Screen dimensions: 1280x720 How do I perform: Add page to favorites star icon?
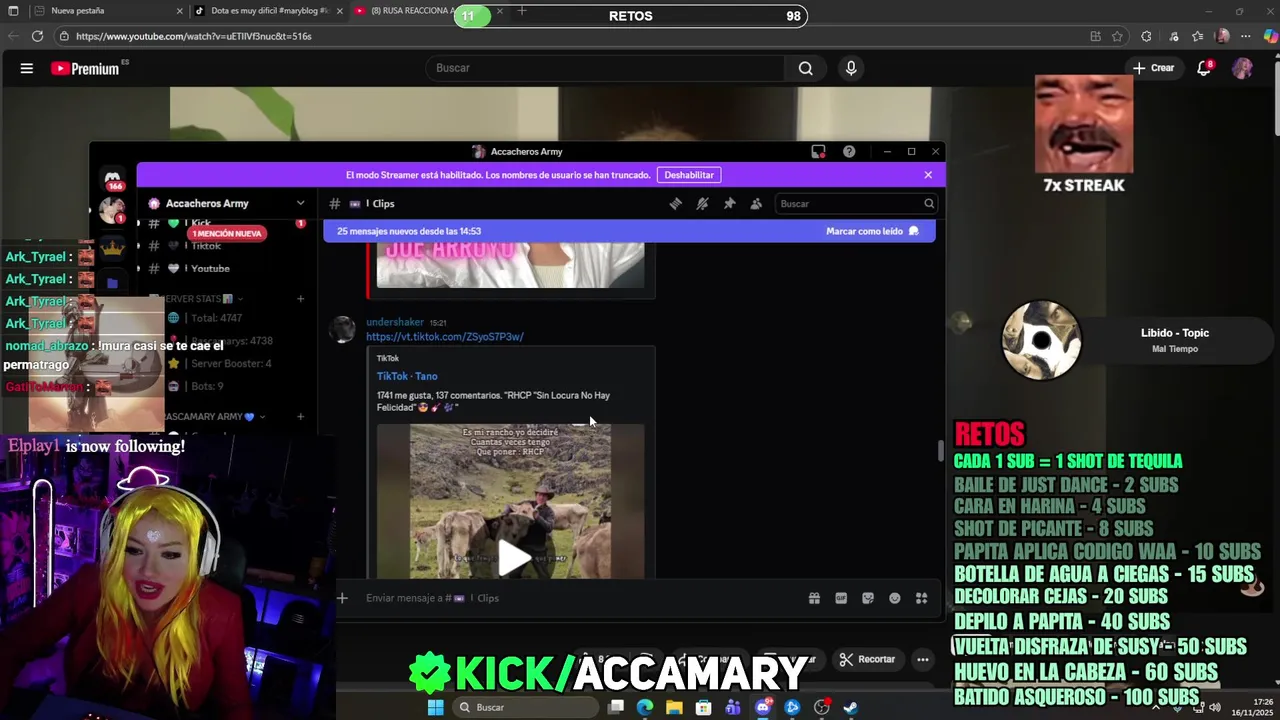[1117, 36]
